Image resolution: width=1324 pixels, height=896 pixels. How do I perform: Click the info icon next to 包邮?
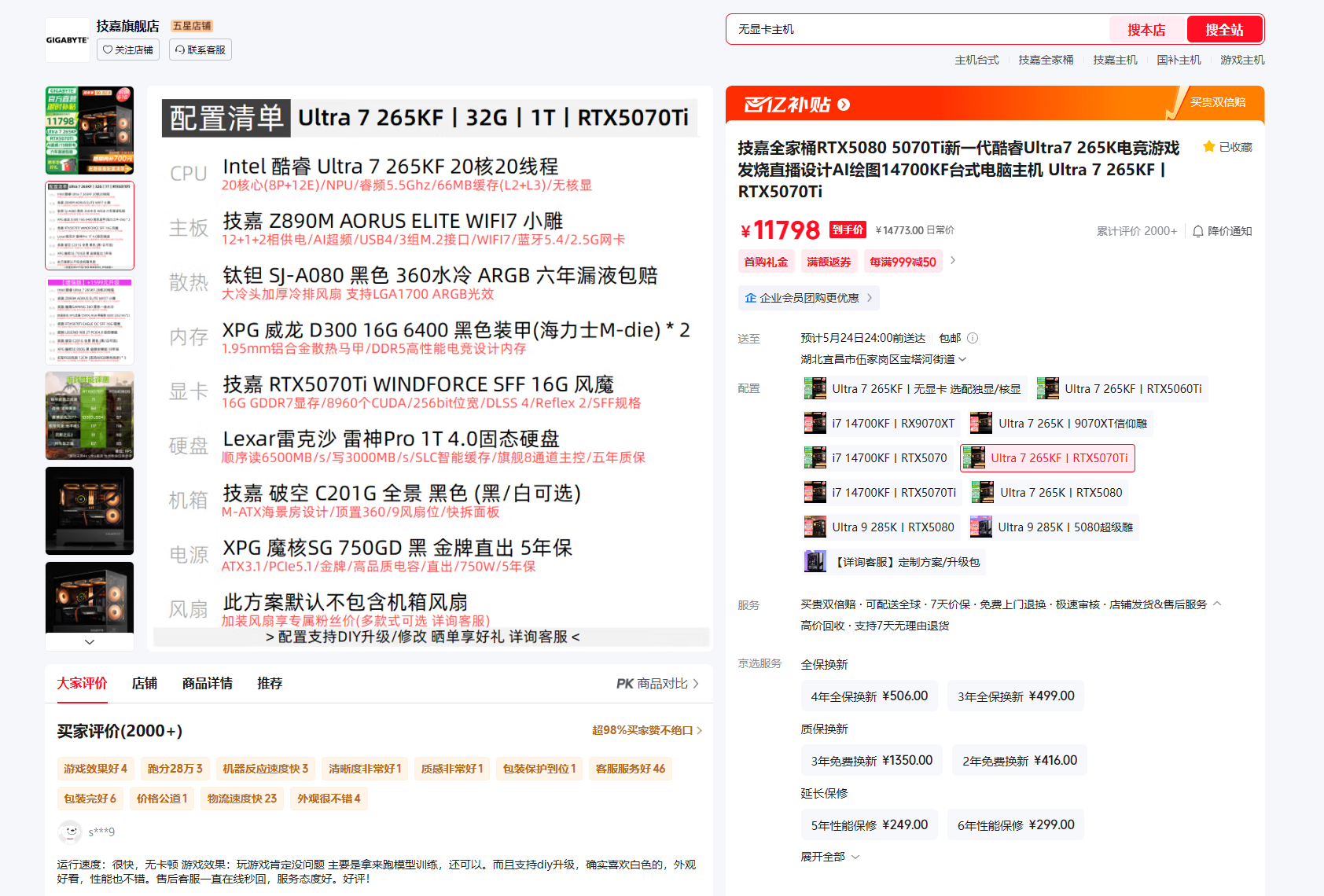973,338
